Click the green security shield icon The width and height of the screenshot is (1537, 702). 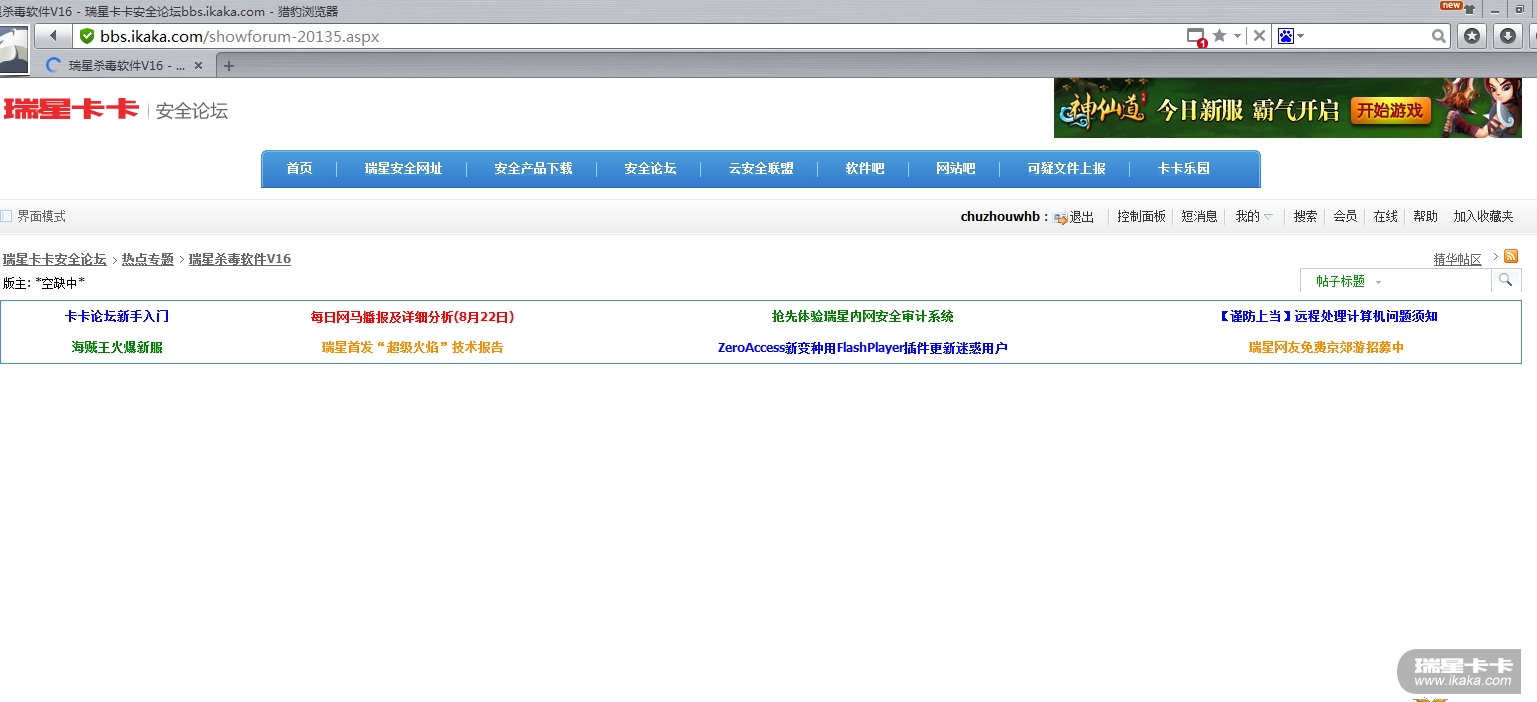87,36
